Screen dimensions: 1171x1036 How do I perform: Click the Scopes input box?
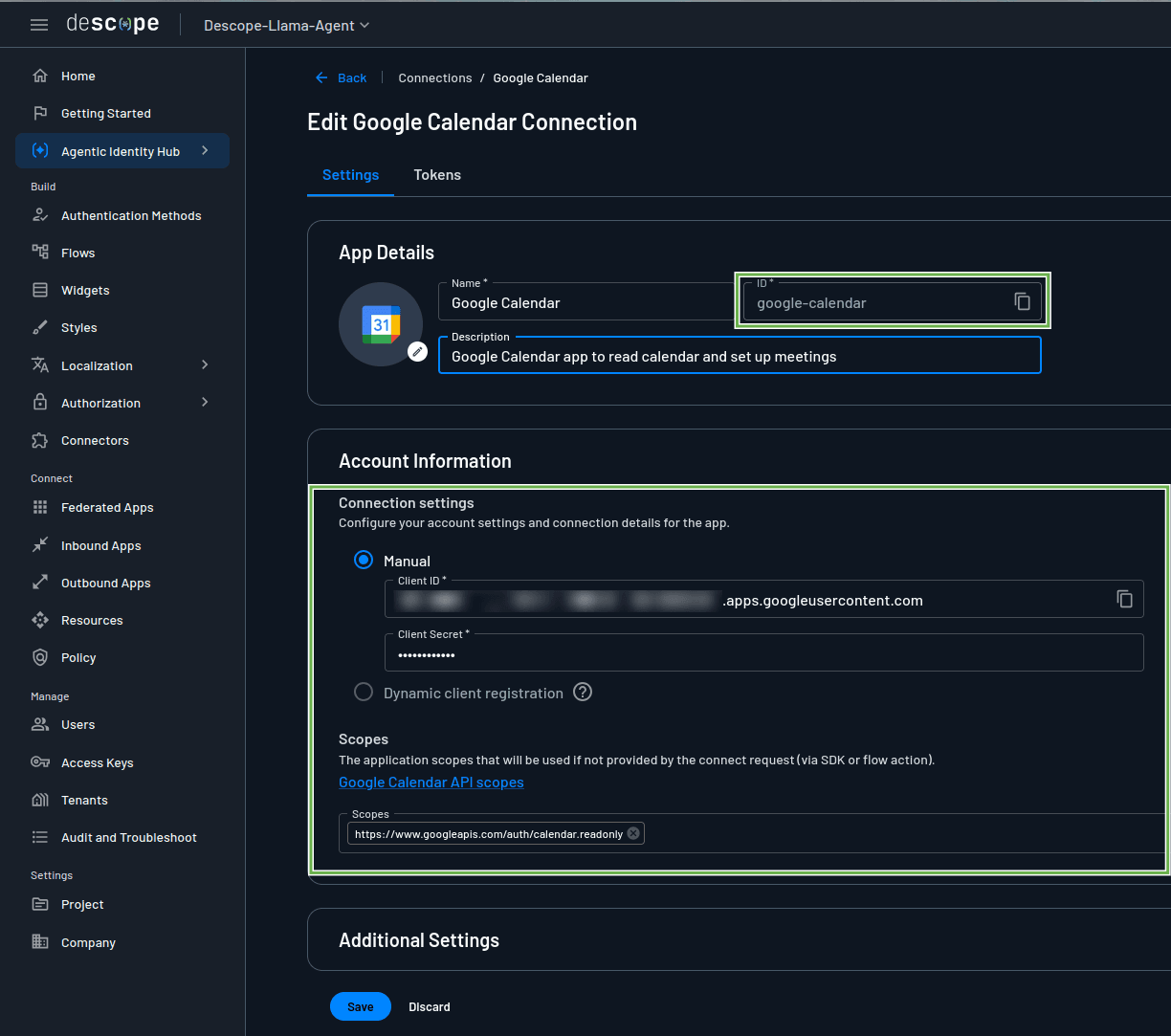(x=755, y=833)
